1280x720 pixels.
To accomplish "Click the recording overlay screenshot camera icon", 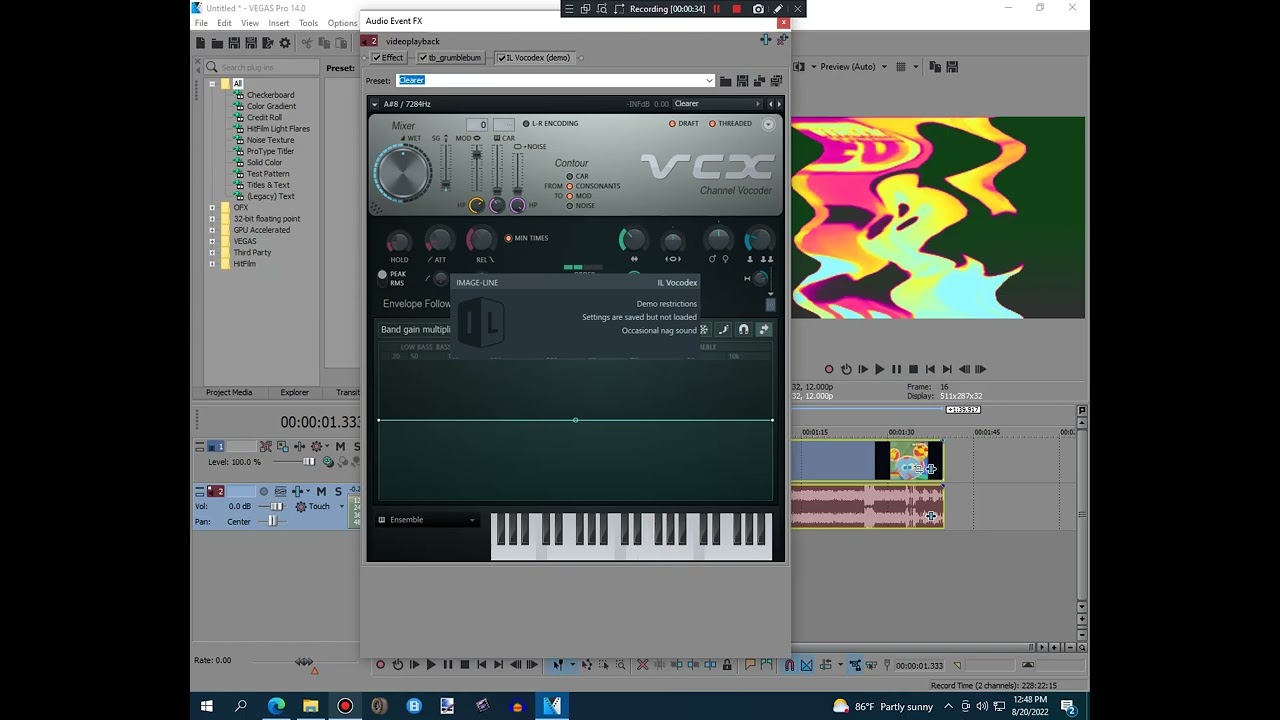I will pyautogui.click(x=758, y=9).
